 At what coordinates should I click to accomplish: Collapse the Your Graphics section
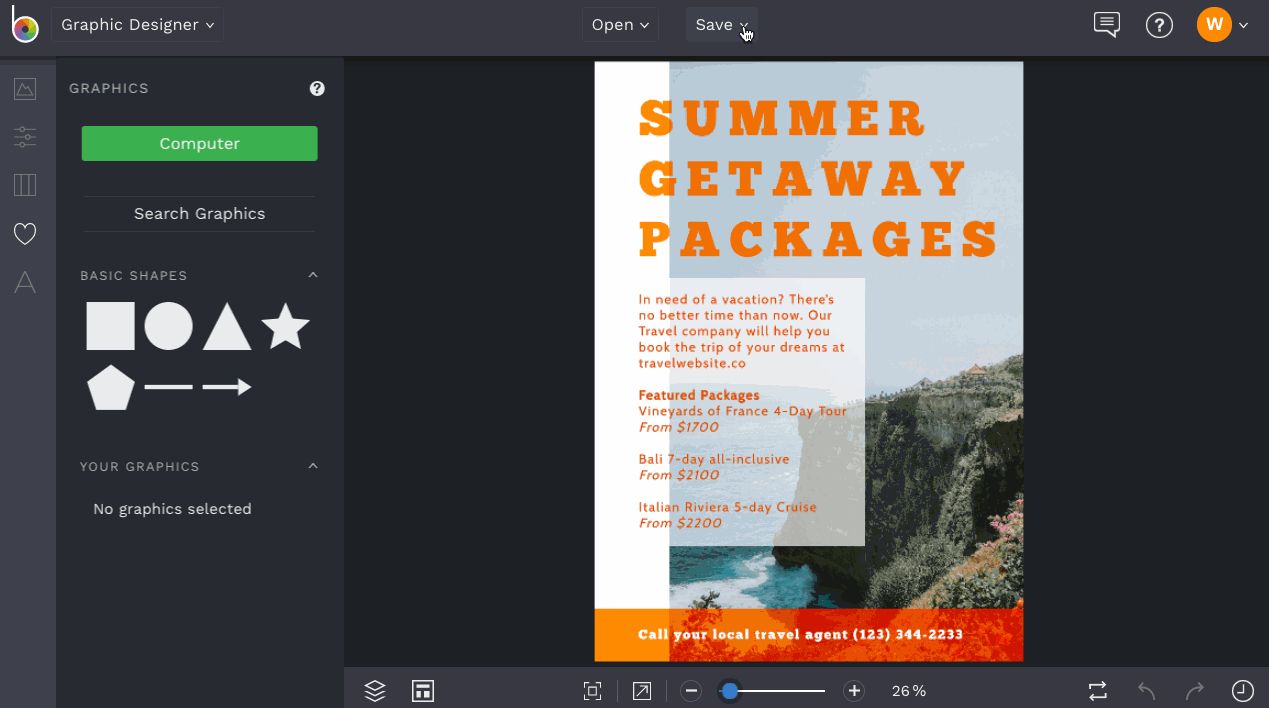(x=313, y=466)
